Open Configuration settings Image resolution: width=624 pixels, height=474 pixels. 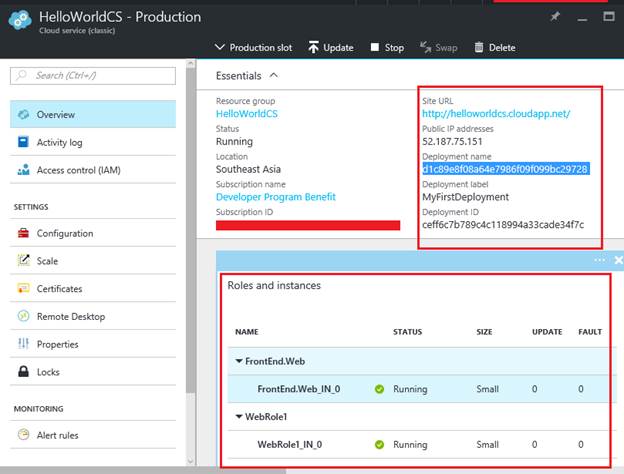(x=93, y=233)
